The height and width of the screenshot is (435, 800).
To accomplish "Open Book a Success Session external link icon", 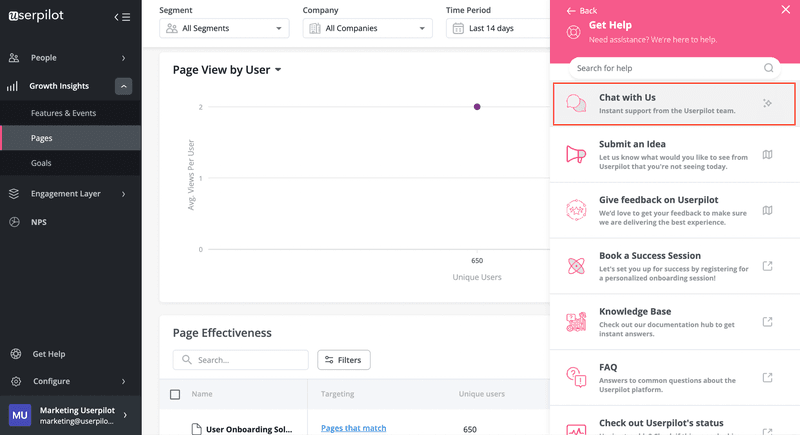I will [x=767, y=266].
